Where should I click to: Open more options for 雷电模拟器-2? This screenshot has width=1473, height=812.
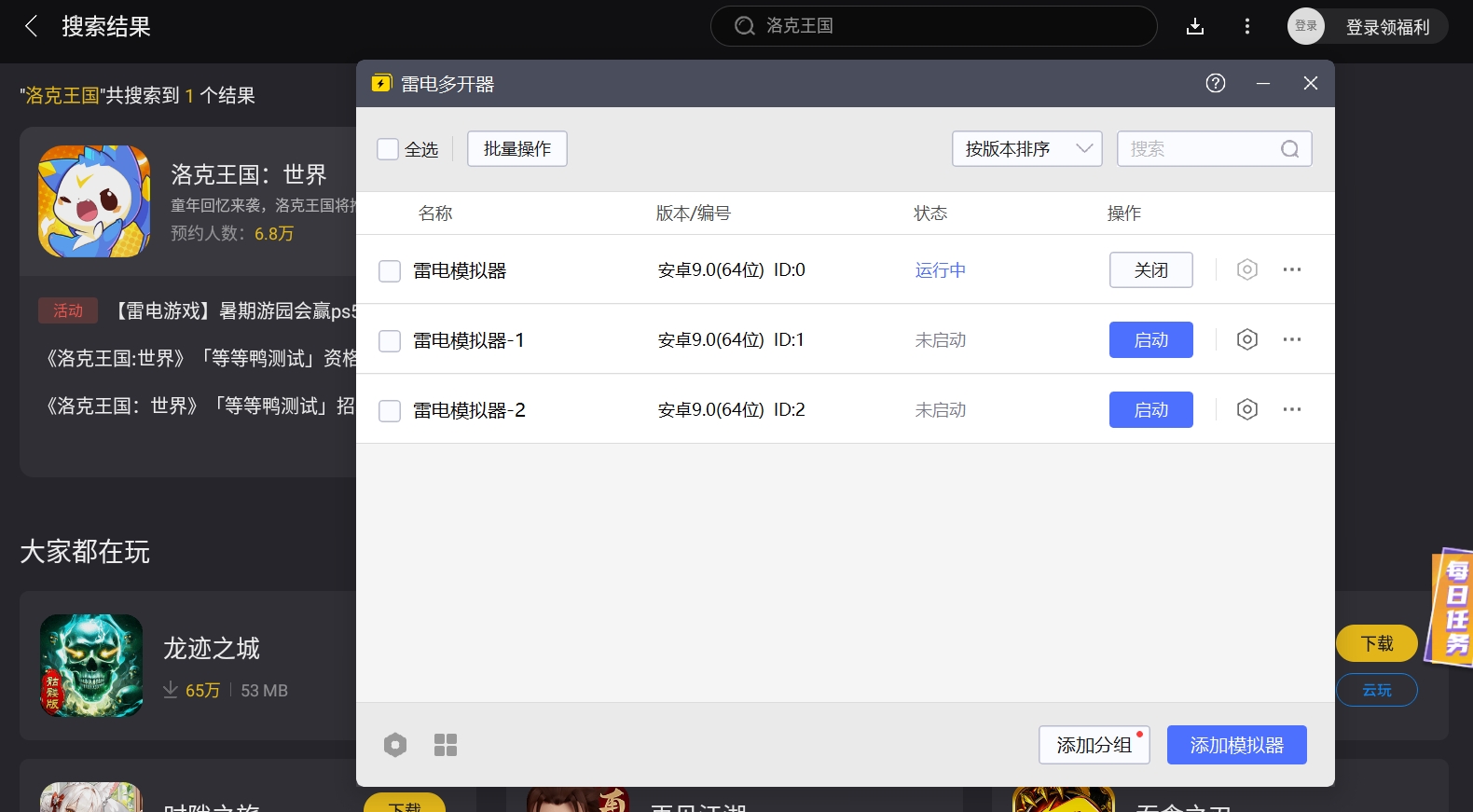(1291, 409)
